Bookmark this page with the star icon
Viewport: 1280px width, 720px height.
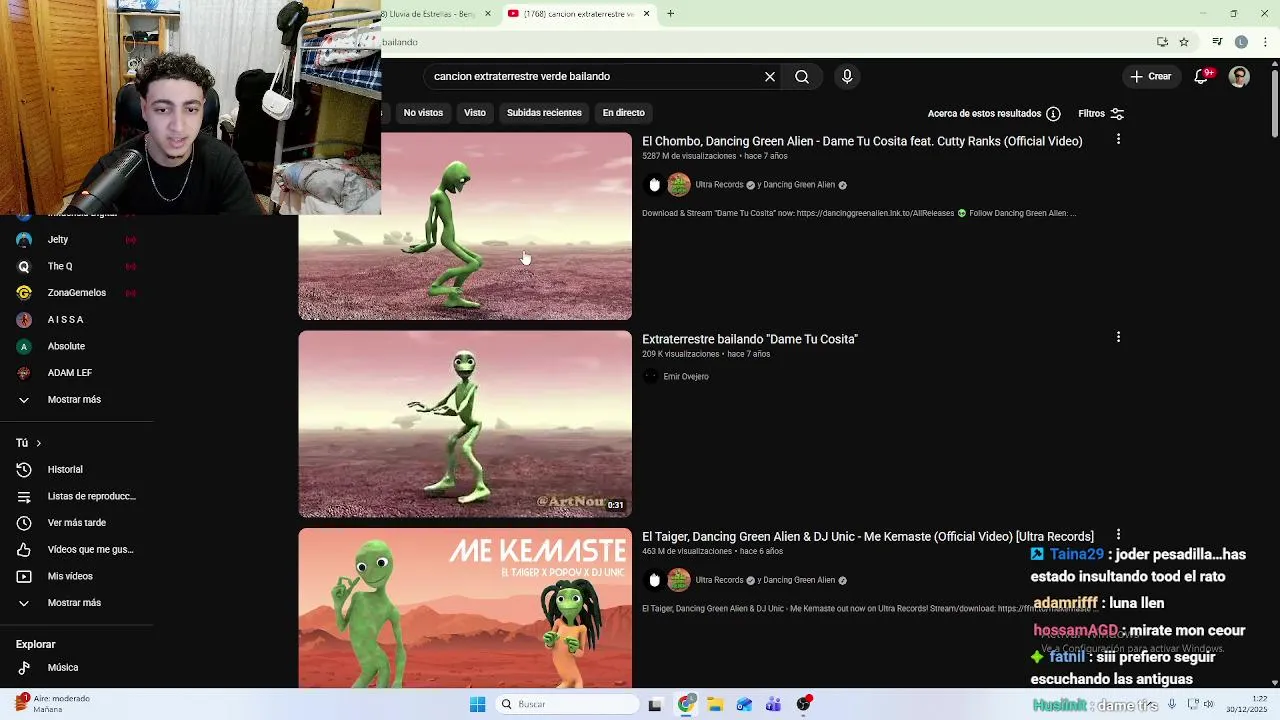[x=1184, y=42]
